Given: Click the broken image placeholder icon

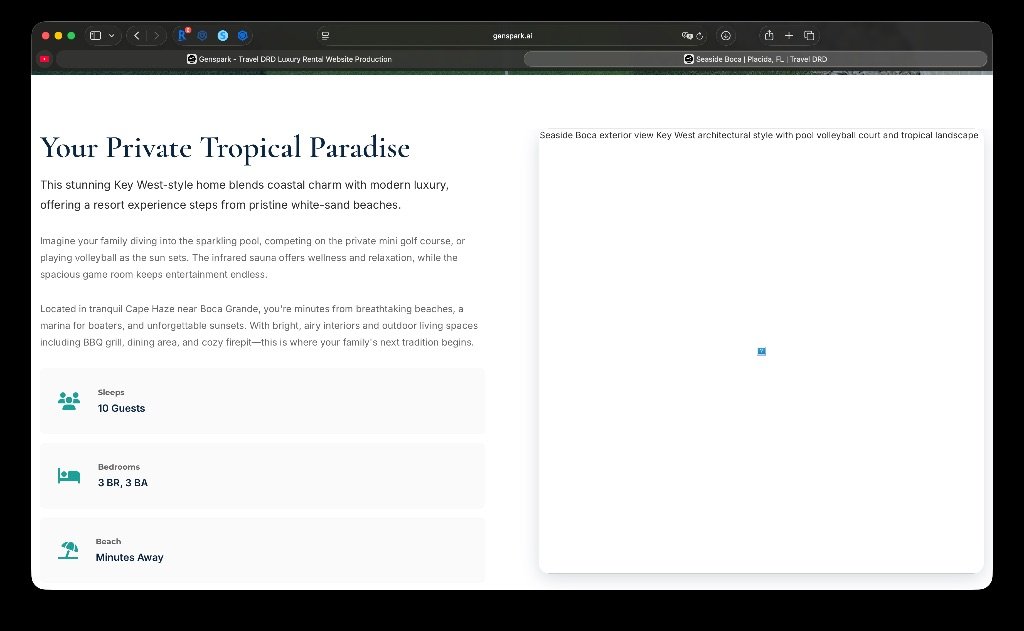Looking at the screenshot, I should [761, 351].
